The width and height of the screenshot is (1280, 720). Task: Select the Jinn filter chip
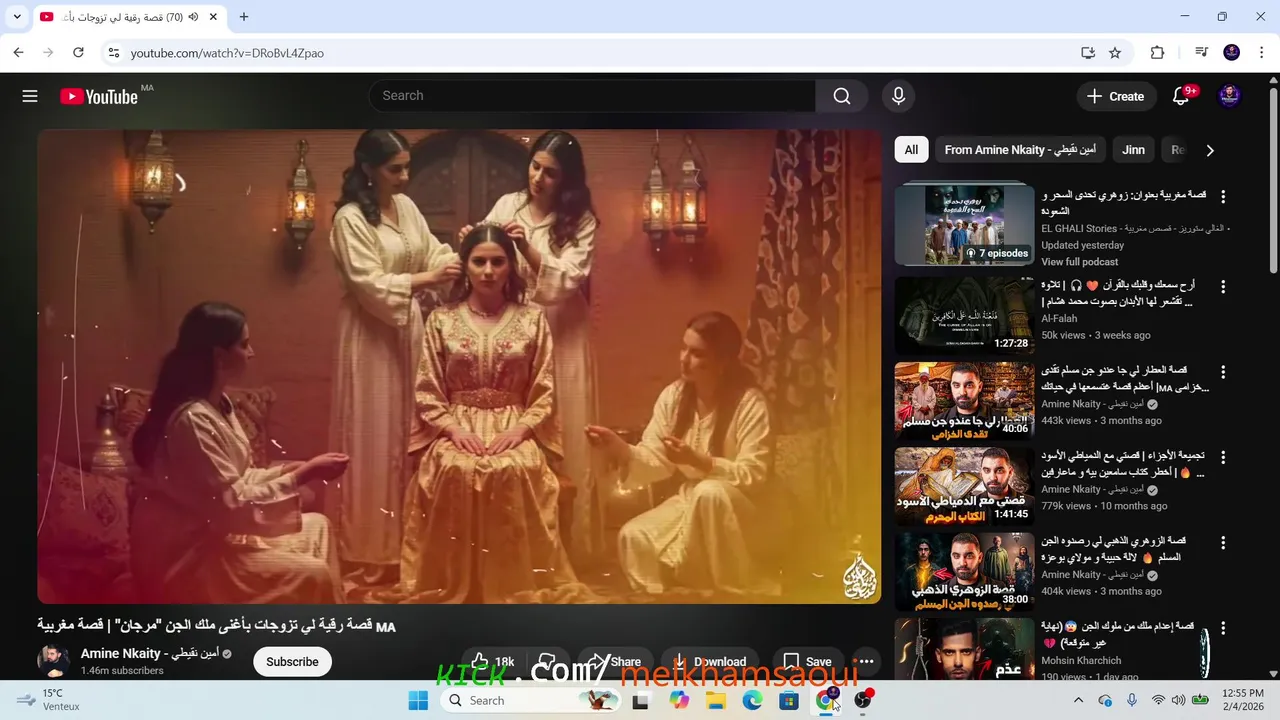pos(1133,150)
